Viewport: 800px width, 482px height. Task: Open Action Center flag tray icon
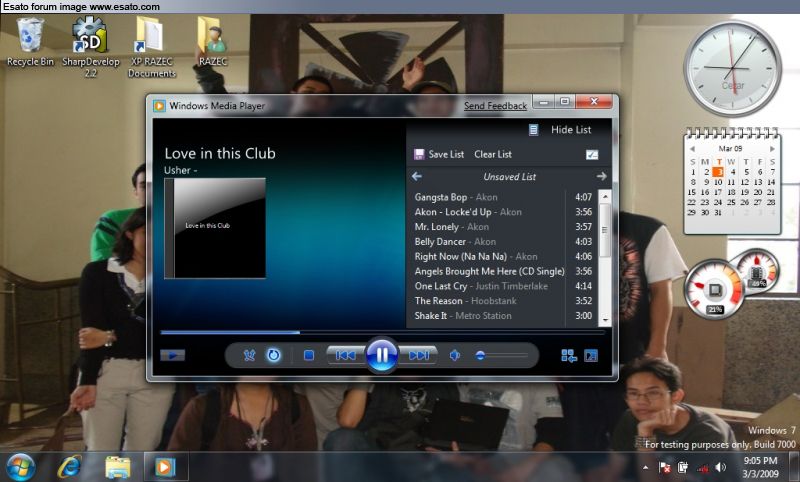point(665,467)
